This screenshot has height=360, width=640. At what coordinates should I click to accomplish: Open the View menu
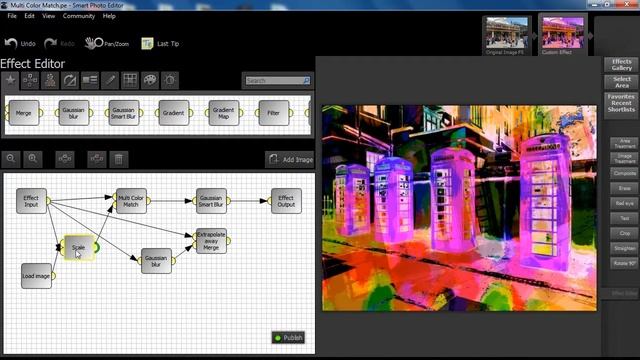49,16
